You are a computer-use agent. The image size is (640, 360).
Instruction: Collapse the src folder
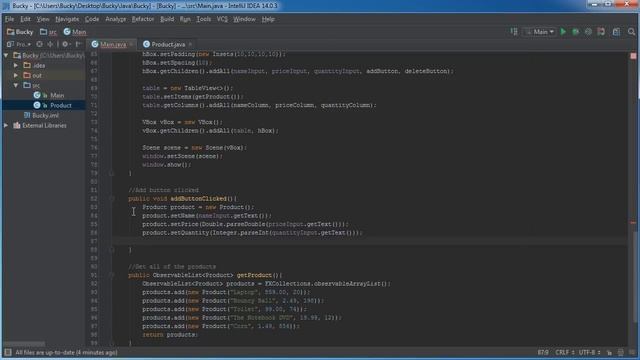click(16, 85)
